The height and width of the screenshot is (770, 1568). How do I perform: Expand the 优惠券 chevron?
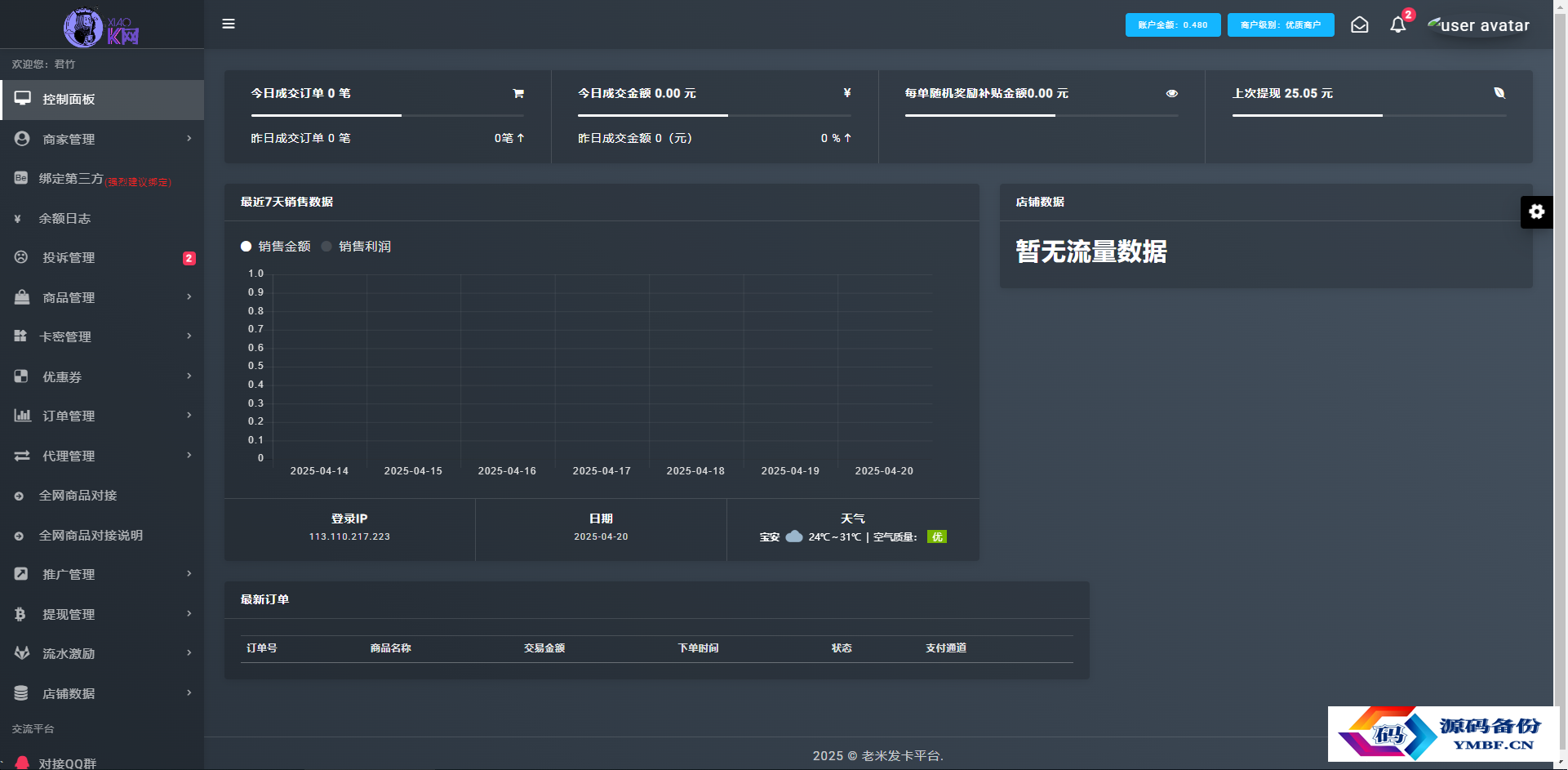coord(189,376)
